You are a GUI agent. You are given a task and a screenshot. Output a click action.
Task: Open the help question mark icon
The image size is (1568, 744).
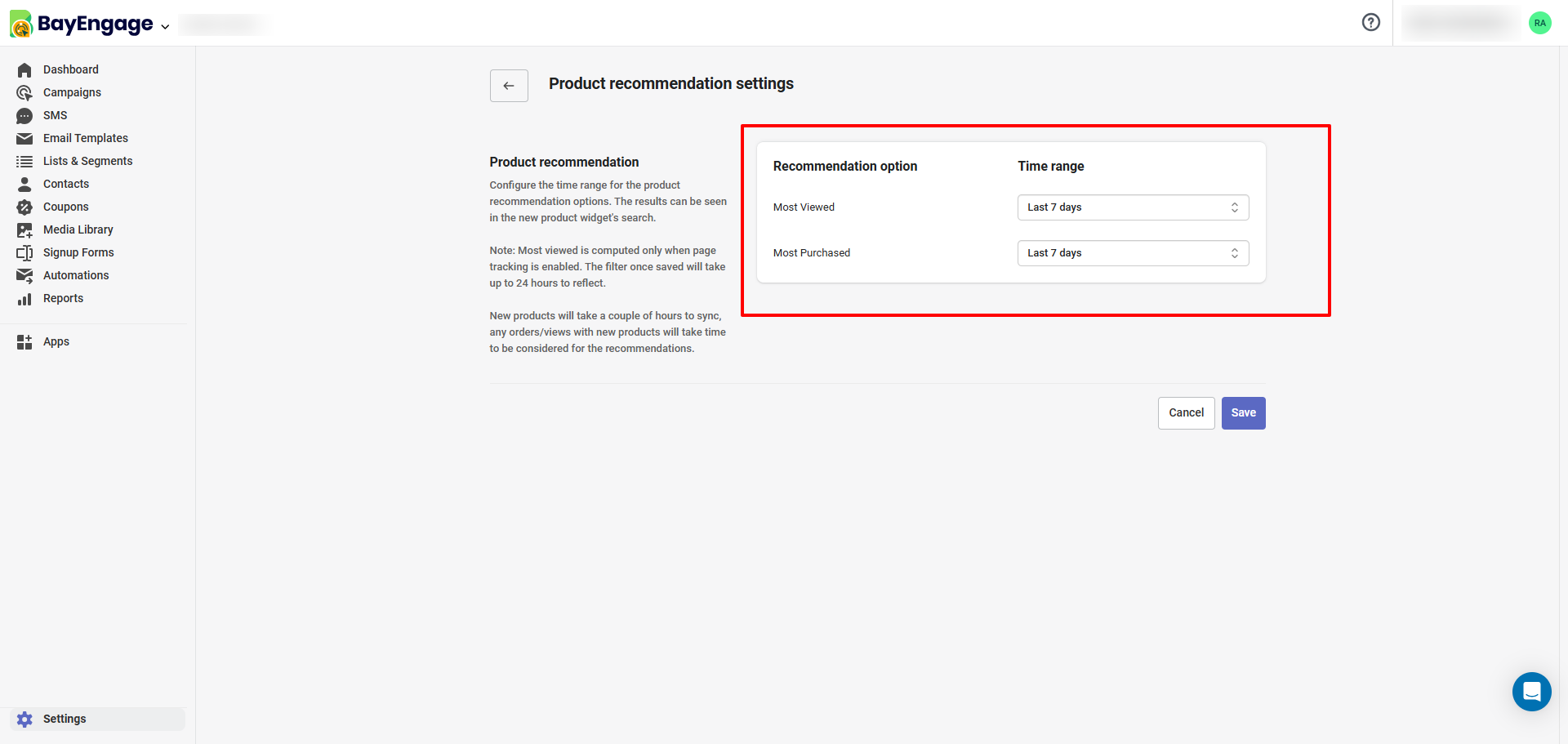(1371, 23)
